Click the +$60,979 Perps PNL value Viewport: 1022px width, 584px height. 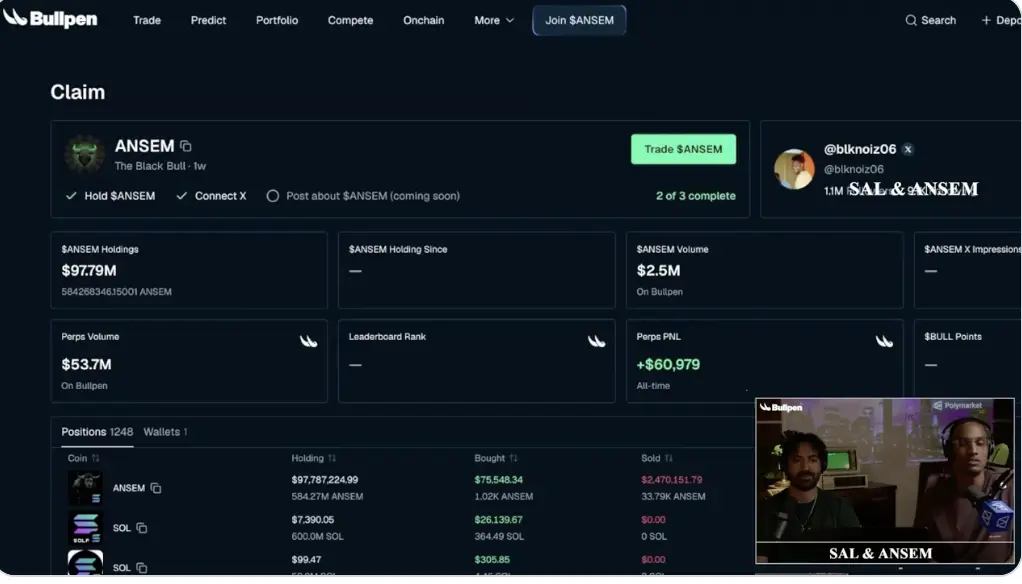[x=668, y=364]
